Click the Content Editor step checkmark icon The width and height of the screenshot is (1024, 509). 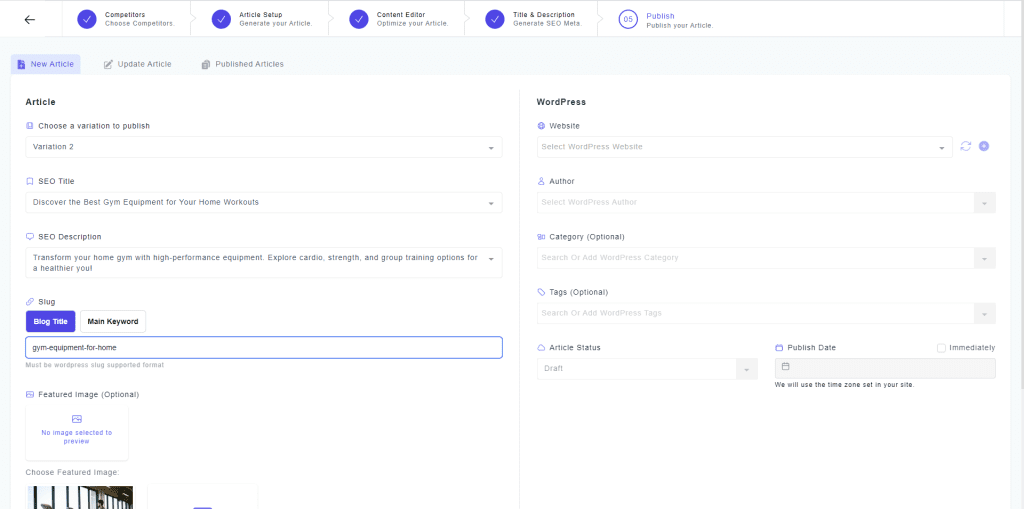coord(359,19)
